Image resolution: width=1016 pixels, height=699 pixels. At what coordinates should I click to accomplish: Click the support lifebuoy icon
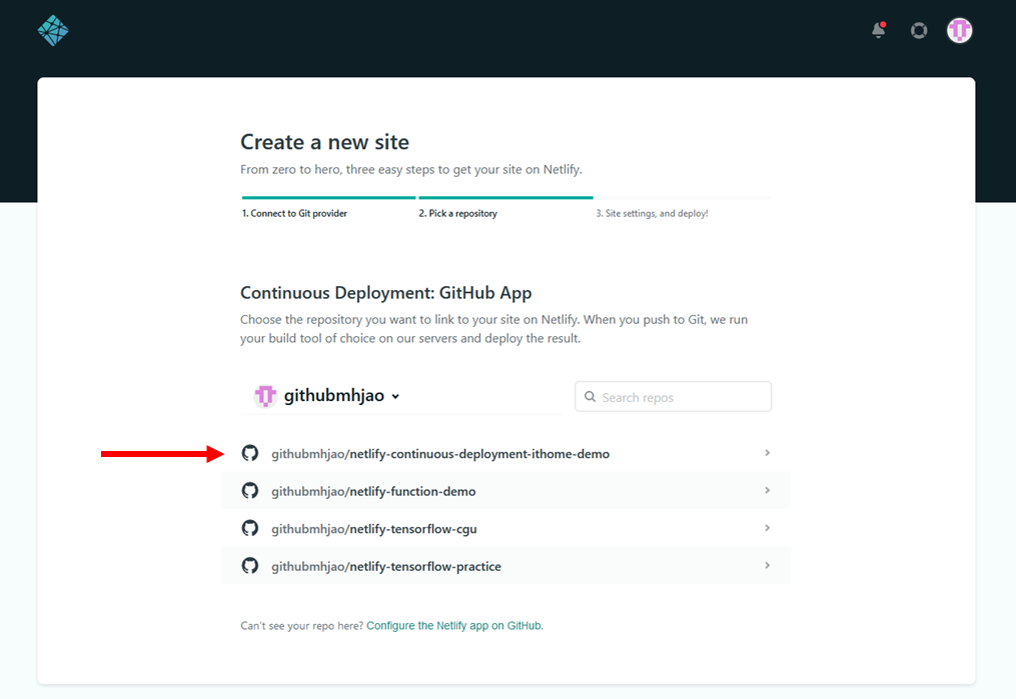coord(919,30)
